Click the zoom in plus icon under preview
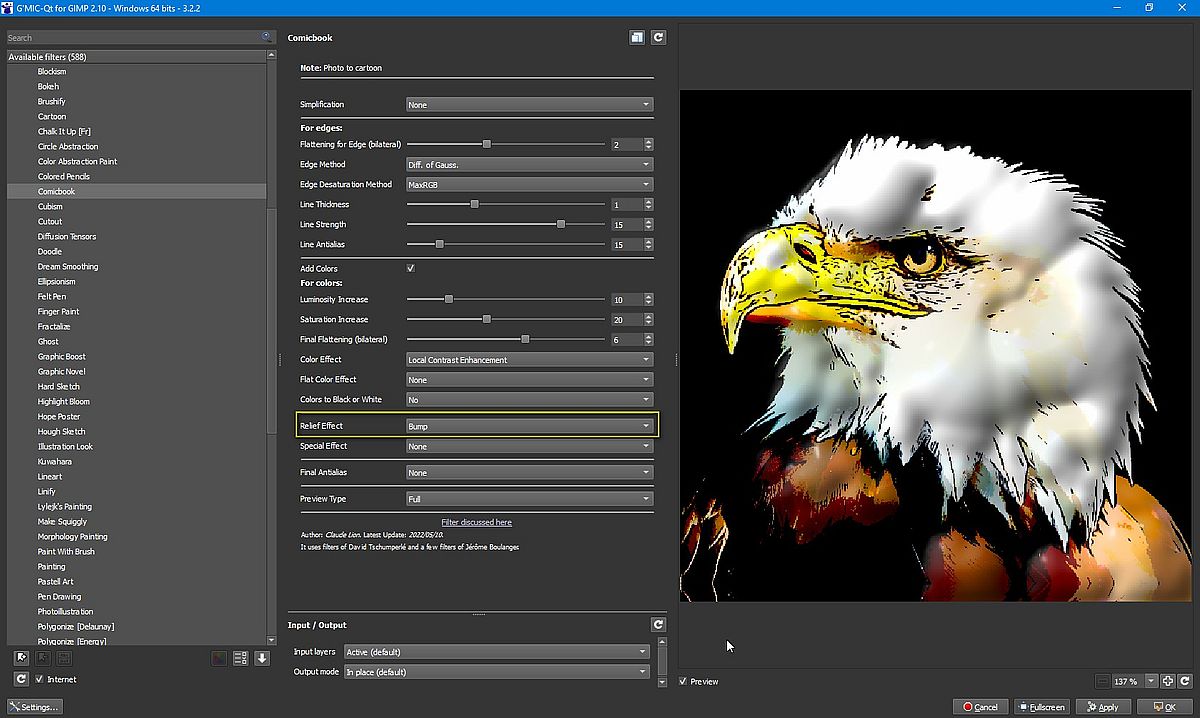Image resolution: width=1200 pixels, height=718 pixels. click(x=1167, y=681)
